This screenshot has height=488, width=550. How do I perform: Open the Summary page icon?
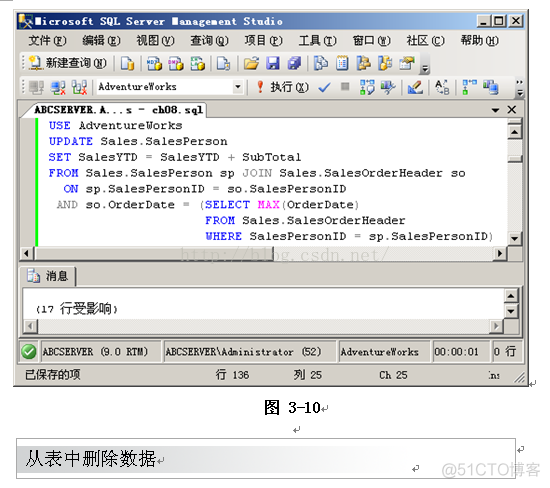tap(342, 63)
